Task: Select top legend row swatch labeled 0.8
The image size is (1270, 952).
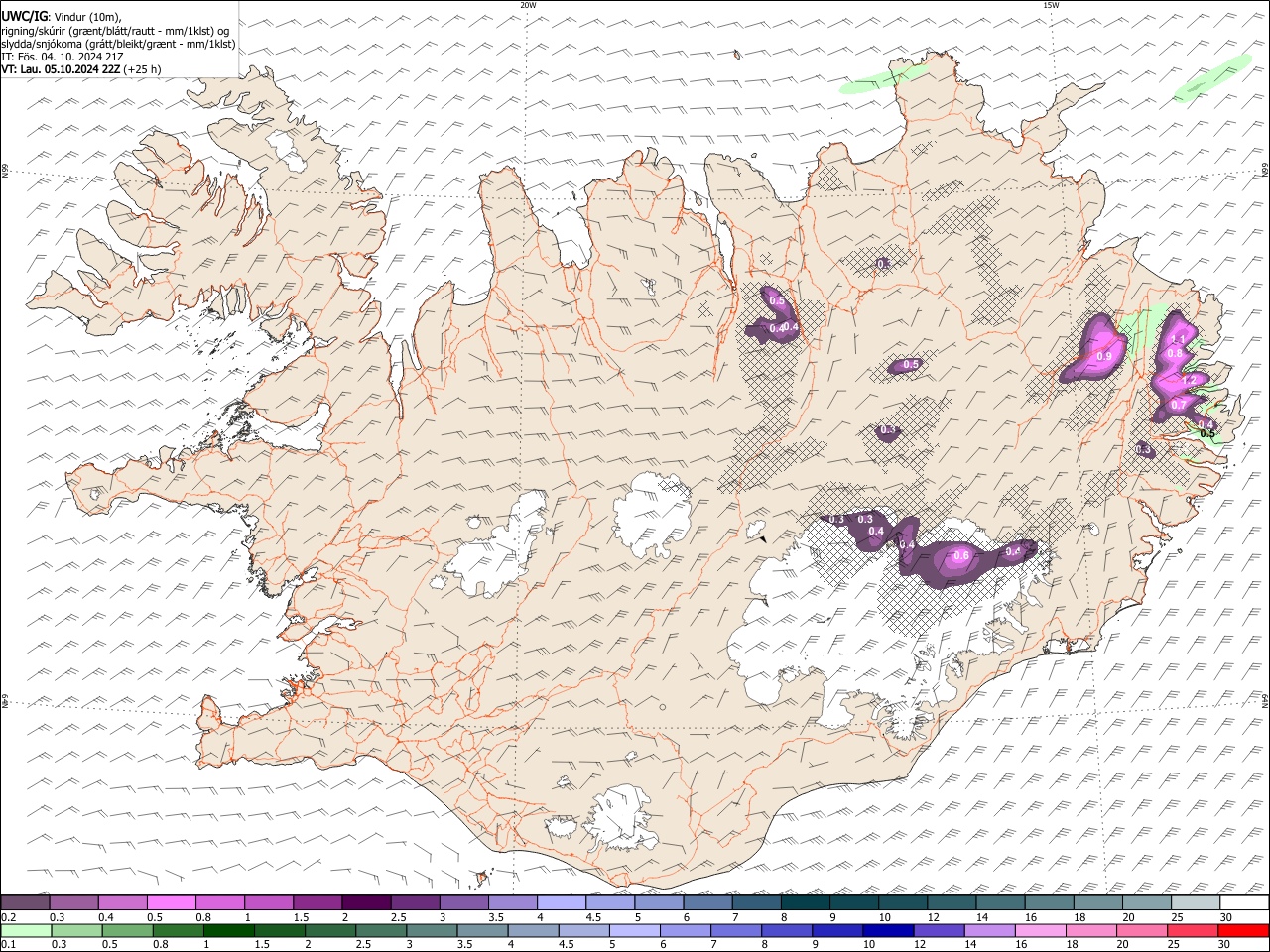Action: coord(220,902)
